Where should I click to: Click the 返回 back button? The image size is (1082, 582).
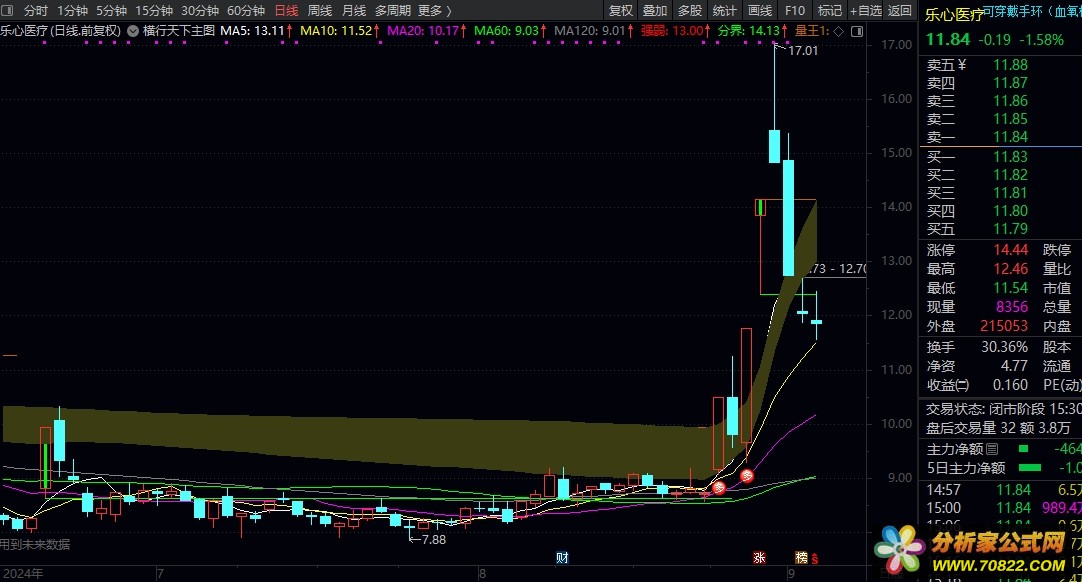pyautogui.click(x=899, y=10)
